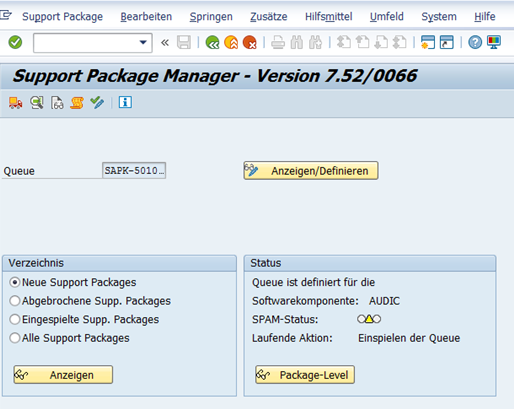The height and width of the screenshot is (409, 514).
Task: Click the Load Packages magnifier icon
Action: pyautogui.click(x=37, y=103)
